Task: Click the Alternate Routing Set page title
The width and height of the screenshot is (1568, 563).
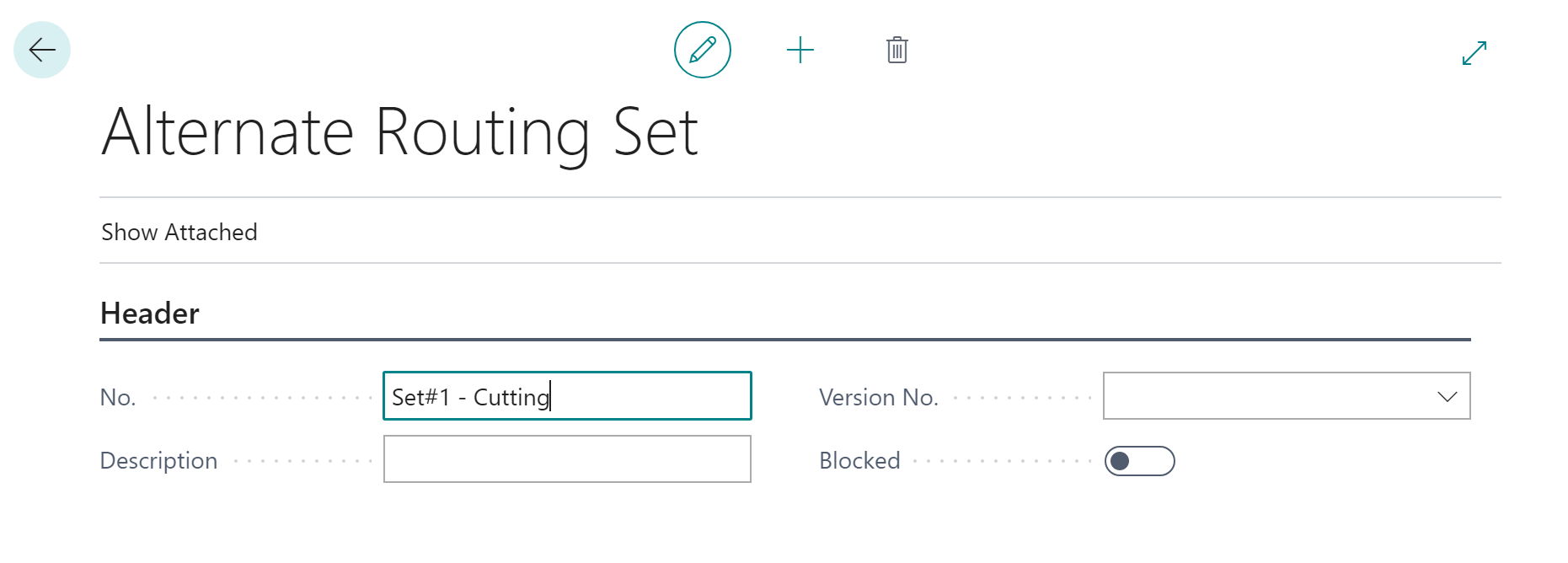Action: (x=400, y=132)
